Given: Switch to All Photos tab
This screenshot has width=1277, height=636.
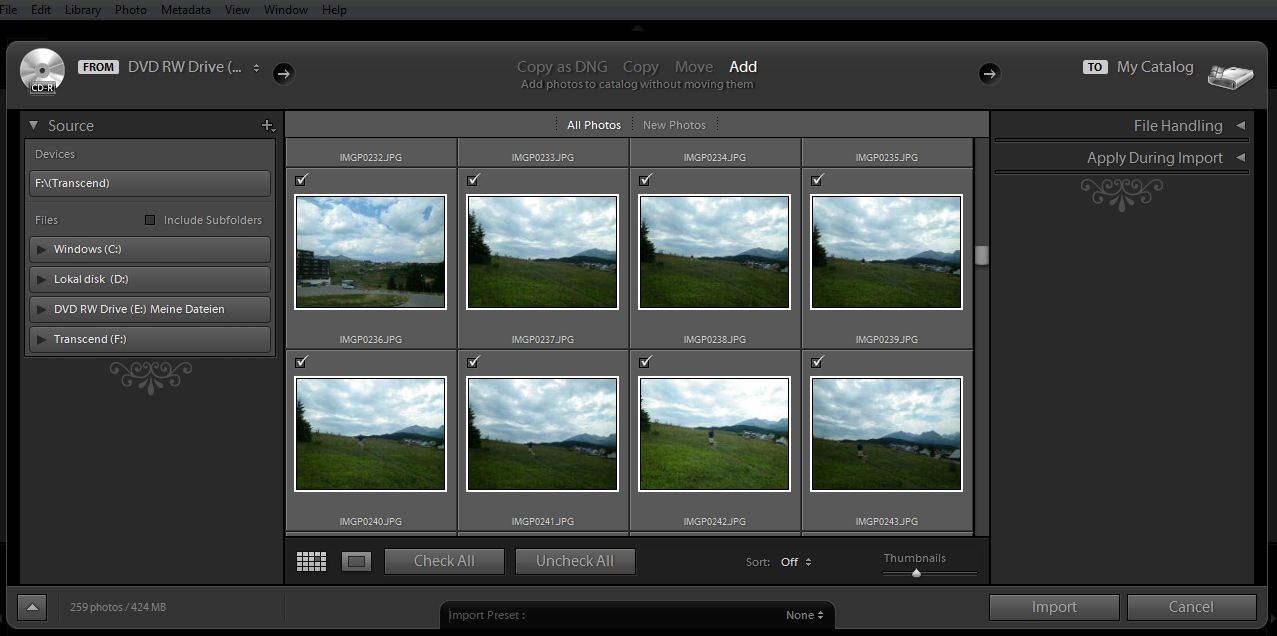Looking at the screenshot, I should 594,125.
